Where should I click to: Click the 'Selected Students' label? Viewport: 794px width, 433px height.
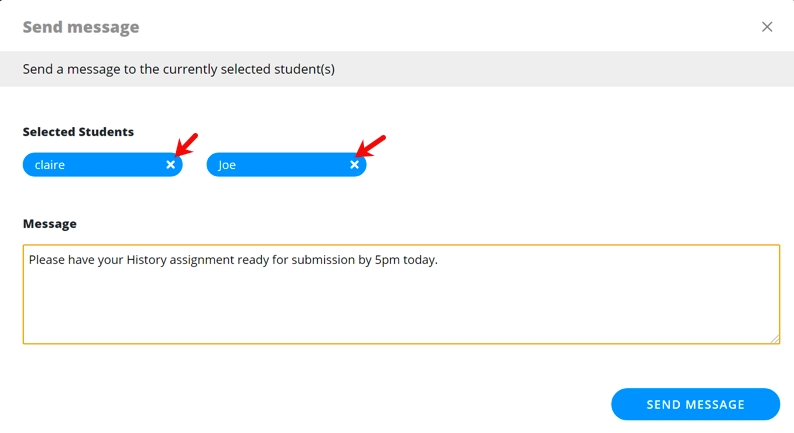click(78, 131)
